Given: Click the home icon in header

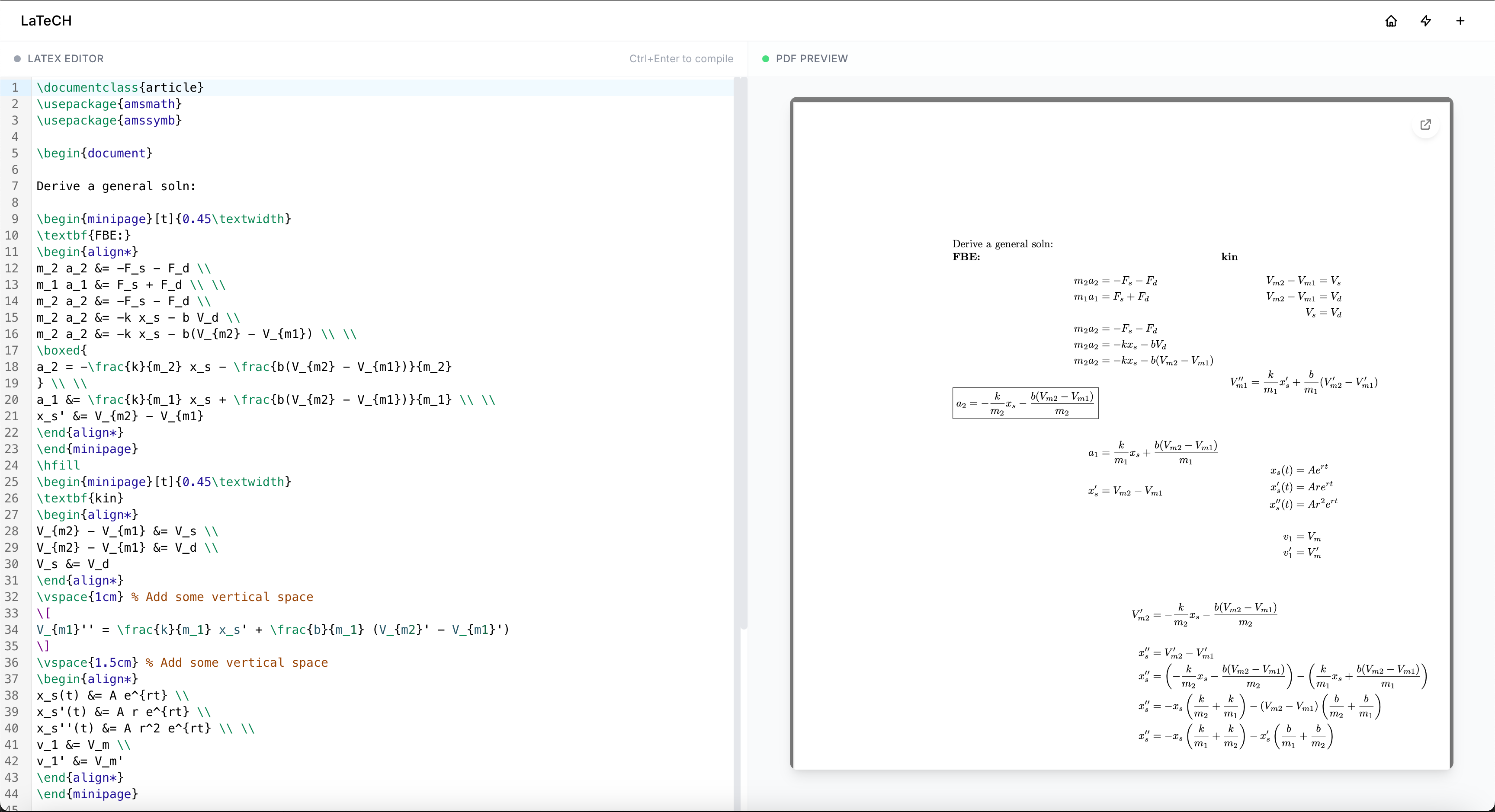Looking at the screenshot, I should (x=1391, y=21).
